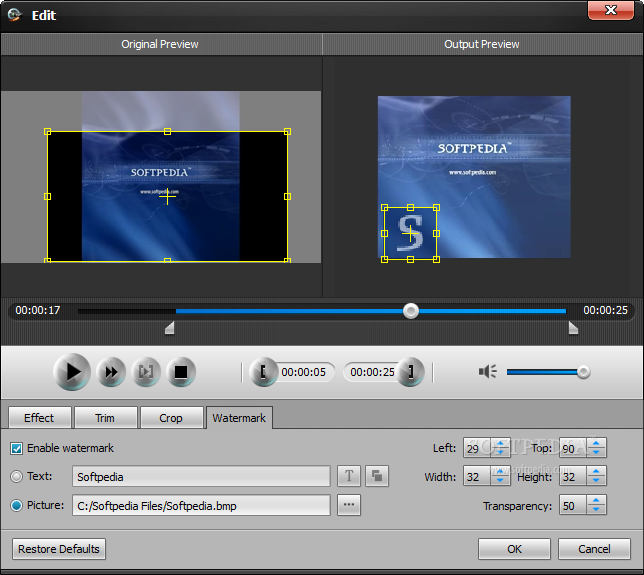Viewport: 644px width, 575px height.
Task: Click the Top position value field
Action: 573,448
